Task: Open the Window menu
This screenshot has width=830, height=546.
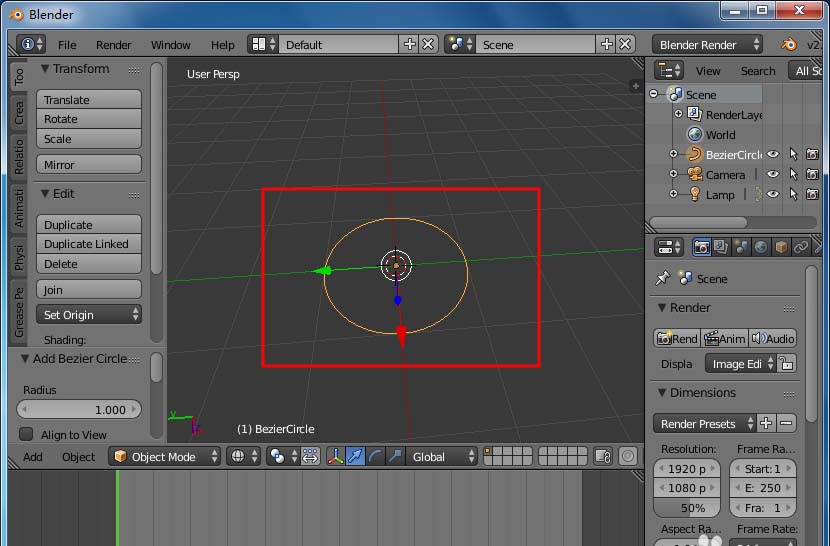Action: tap(170, 45)
